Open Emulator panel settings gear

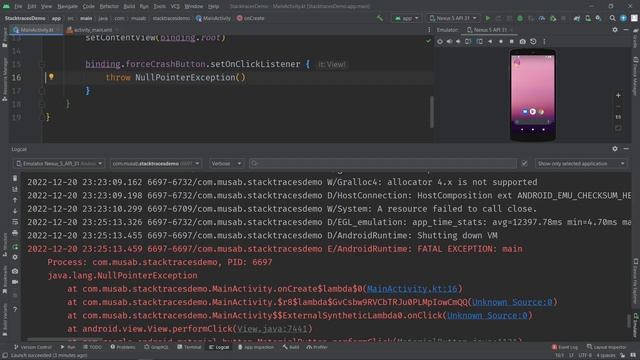tap(615, 30)
